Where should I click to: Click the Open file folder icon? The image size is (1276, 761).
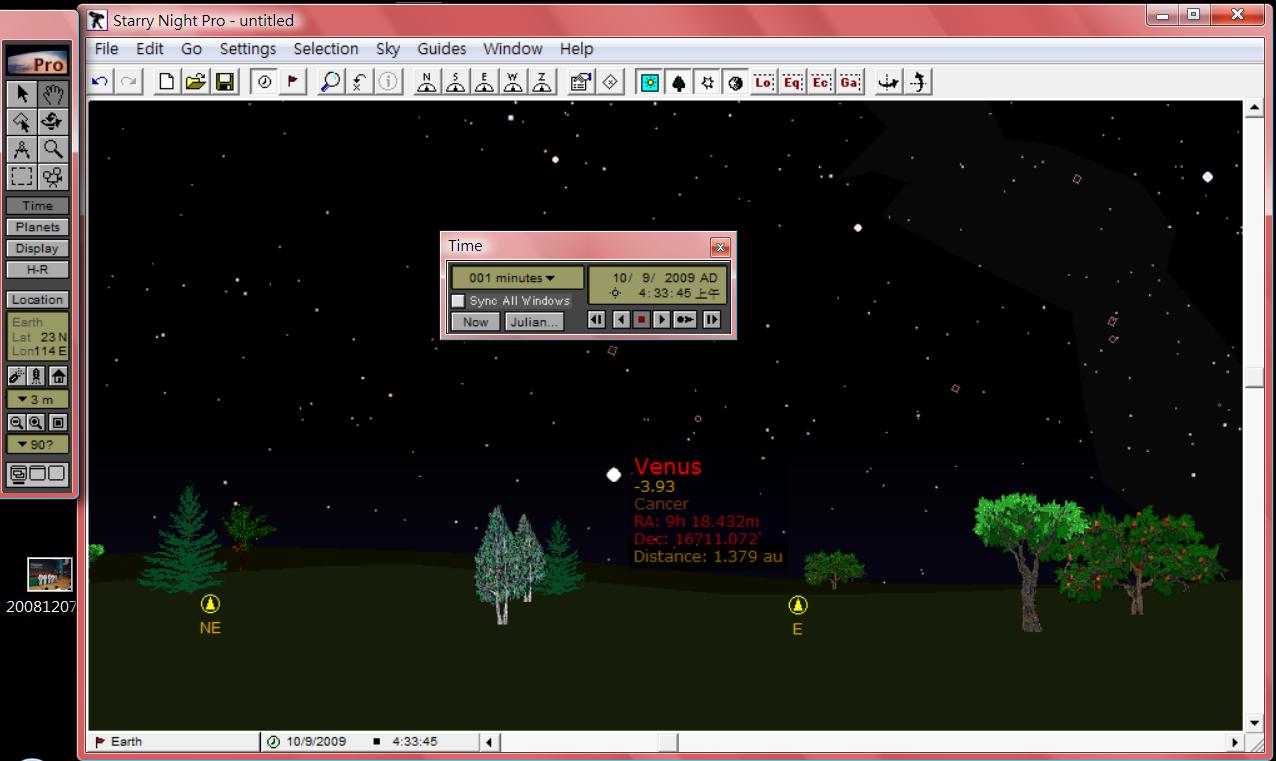(196, 83)
